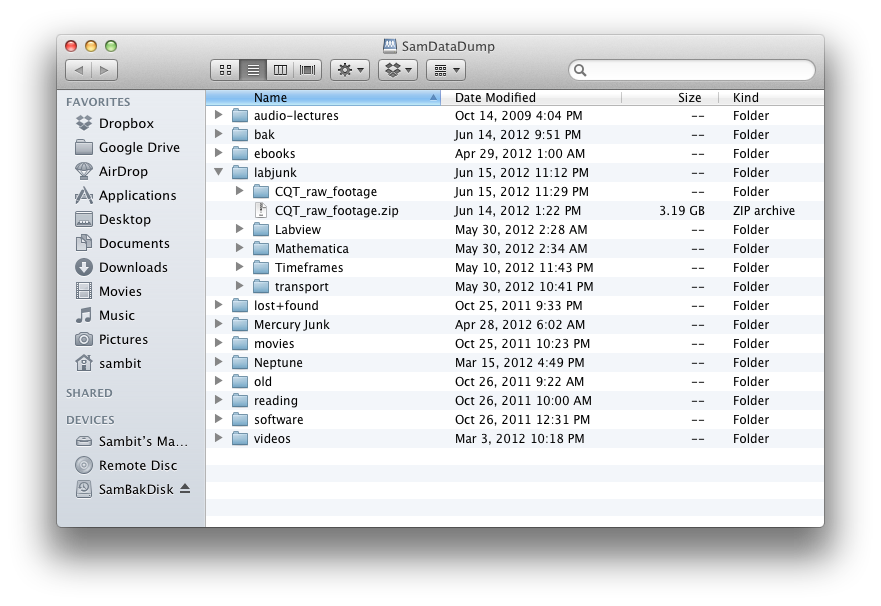Click the back navigation arrow

(79, 69)
